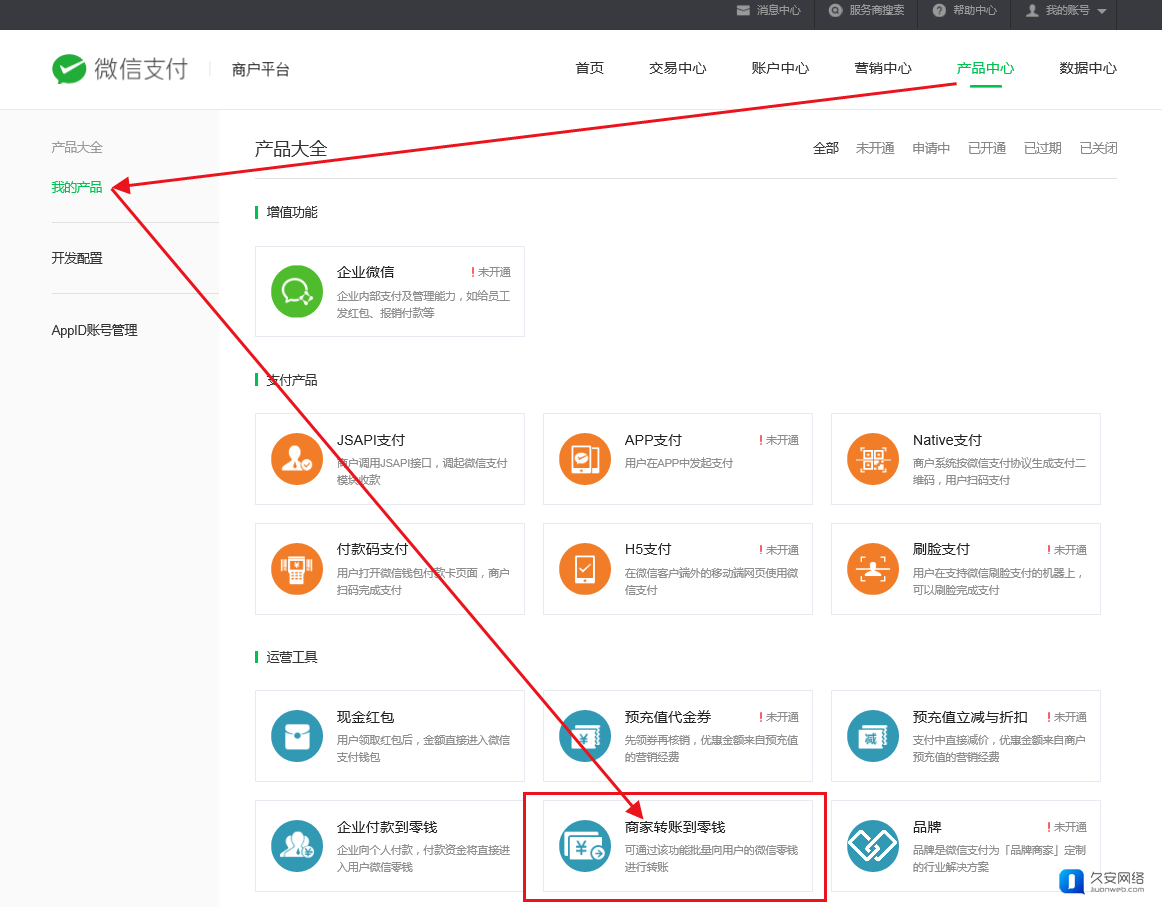
Task: Click the 付款码支付 orange scanner icon
Action: tap(296, 568)
